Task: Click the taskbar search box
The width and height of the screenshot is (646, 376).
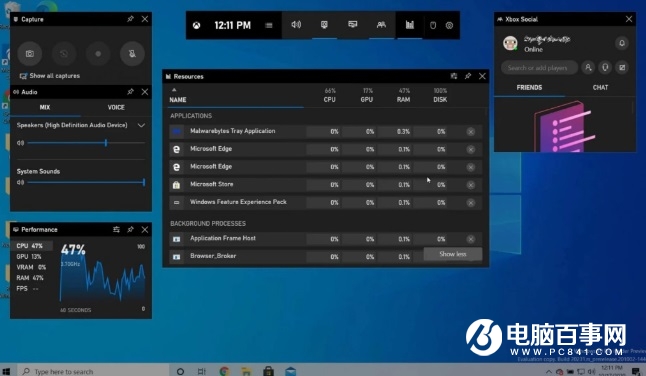Action: pyautogui.click(x=93, y=371)
